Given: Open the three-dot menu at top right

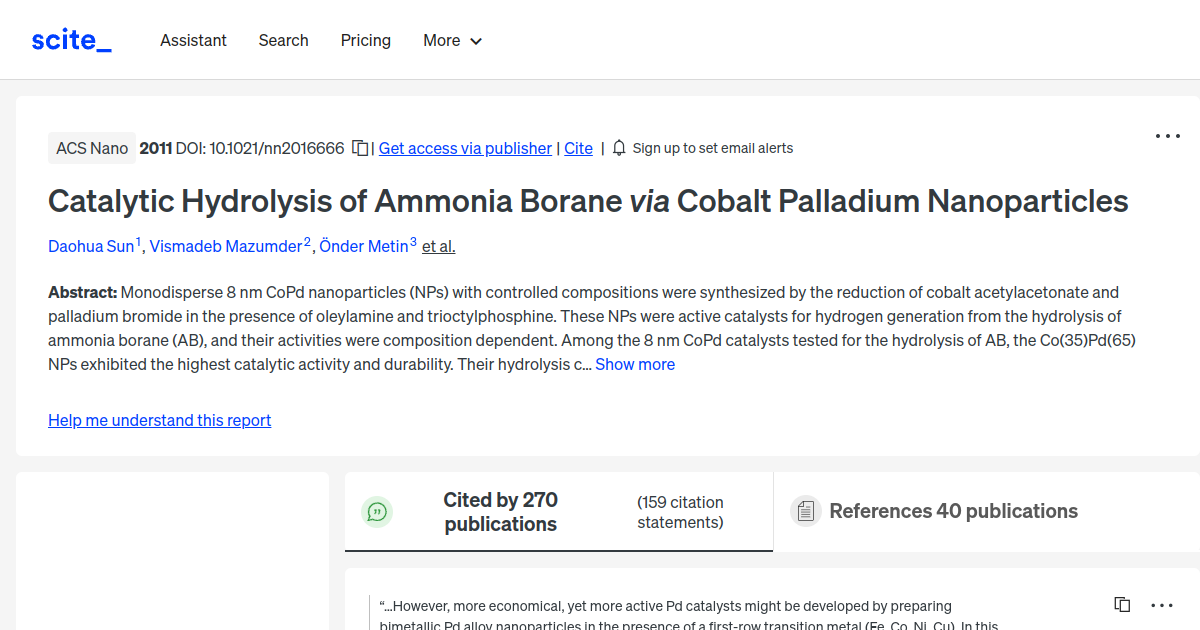Looking at the screenshot, I should (x=1167, y=135).
